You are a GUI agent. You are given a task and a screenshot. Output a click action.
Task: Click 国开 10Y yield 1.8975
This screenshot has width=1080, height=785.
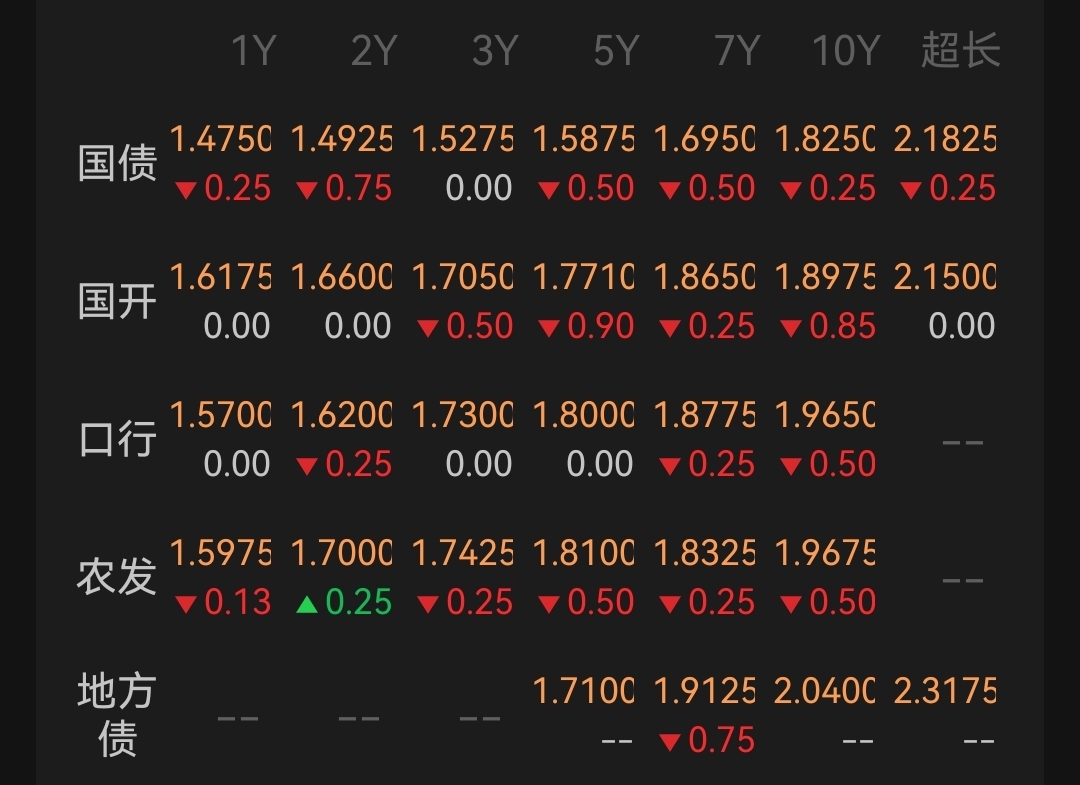[824, 277]
